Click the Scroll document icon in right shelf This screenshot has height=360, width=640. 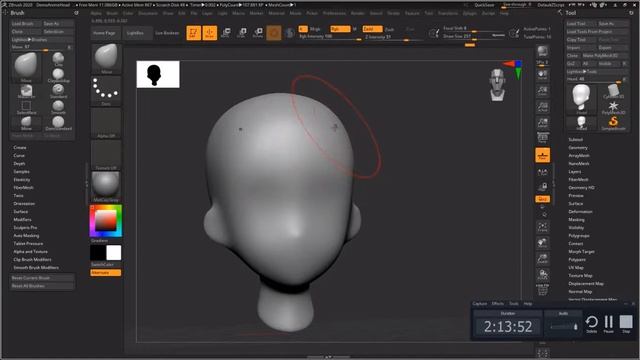[x=542, y=75]
